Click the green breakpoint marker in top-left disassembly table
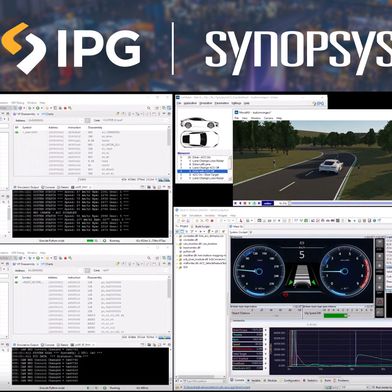The height and width of the screenshot is (392, 392). pos(17,132)
